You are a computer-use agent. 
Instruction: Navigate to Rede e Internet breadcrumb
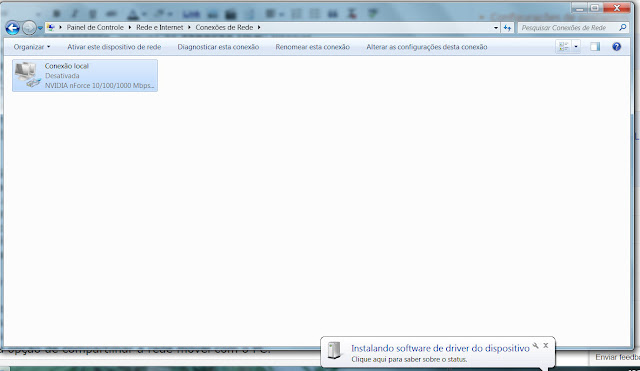point(160,27)
